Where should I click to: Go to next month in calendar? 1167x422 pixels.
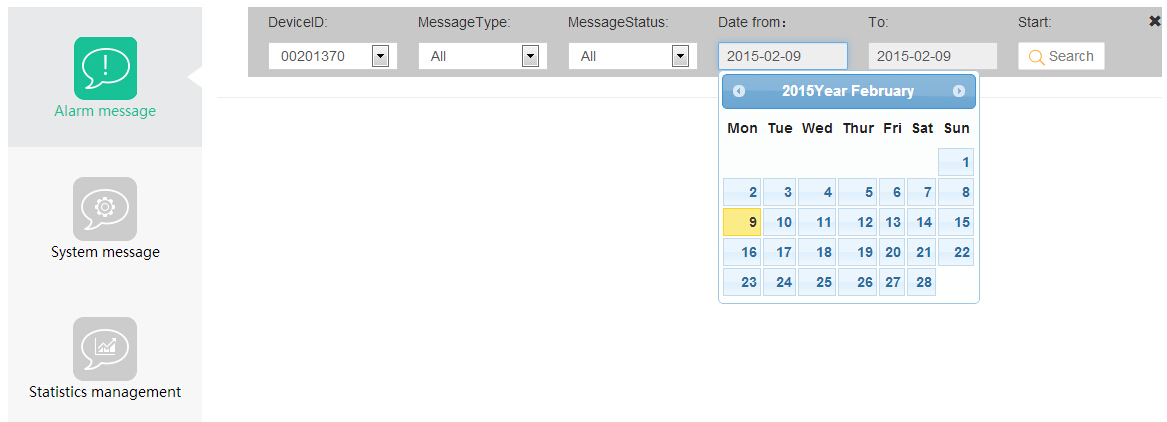coord(959,91)
